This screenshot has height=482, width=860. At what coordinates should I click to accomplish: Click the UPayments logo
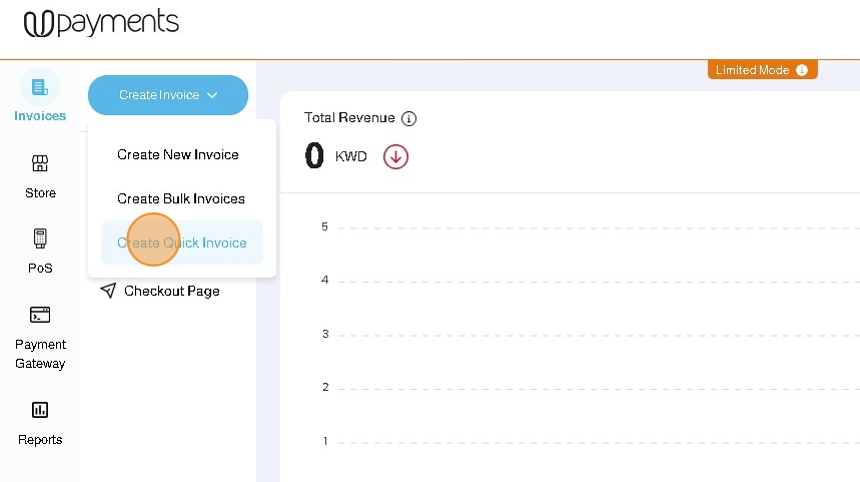(101, 23)
